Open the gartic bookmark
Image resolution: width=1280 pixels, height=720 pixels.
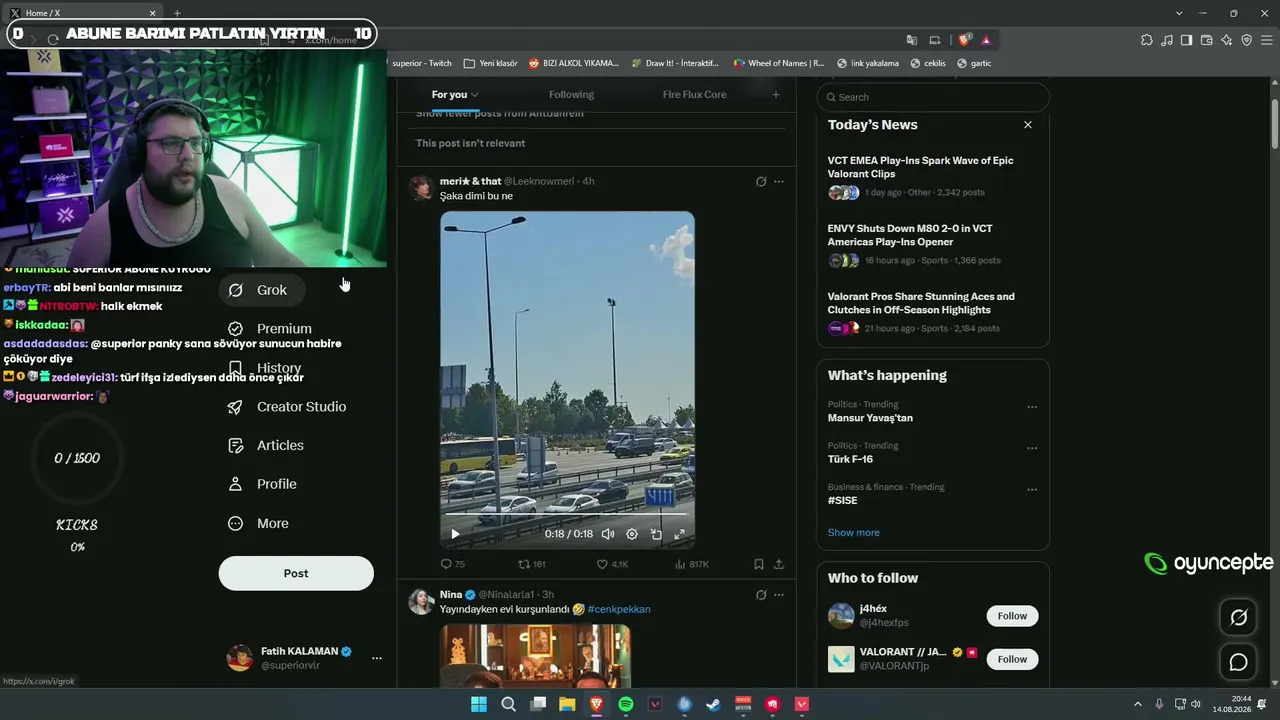coord(974,63)
